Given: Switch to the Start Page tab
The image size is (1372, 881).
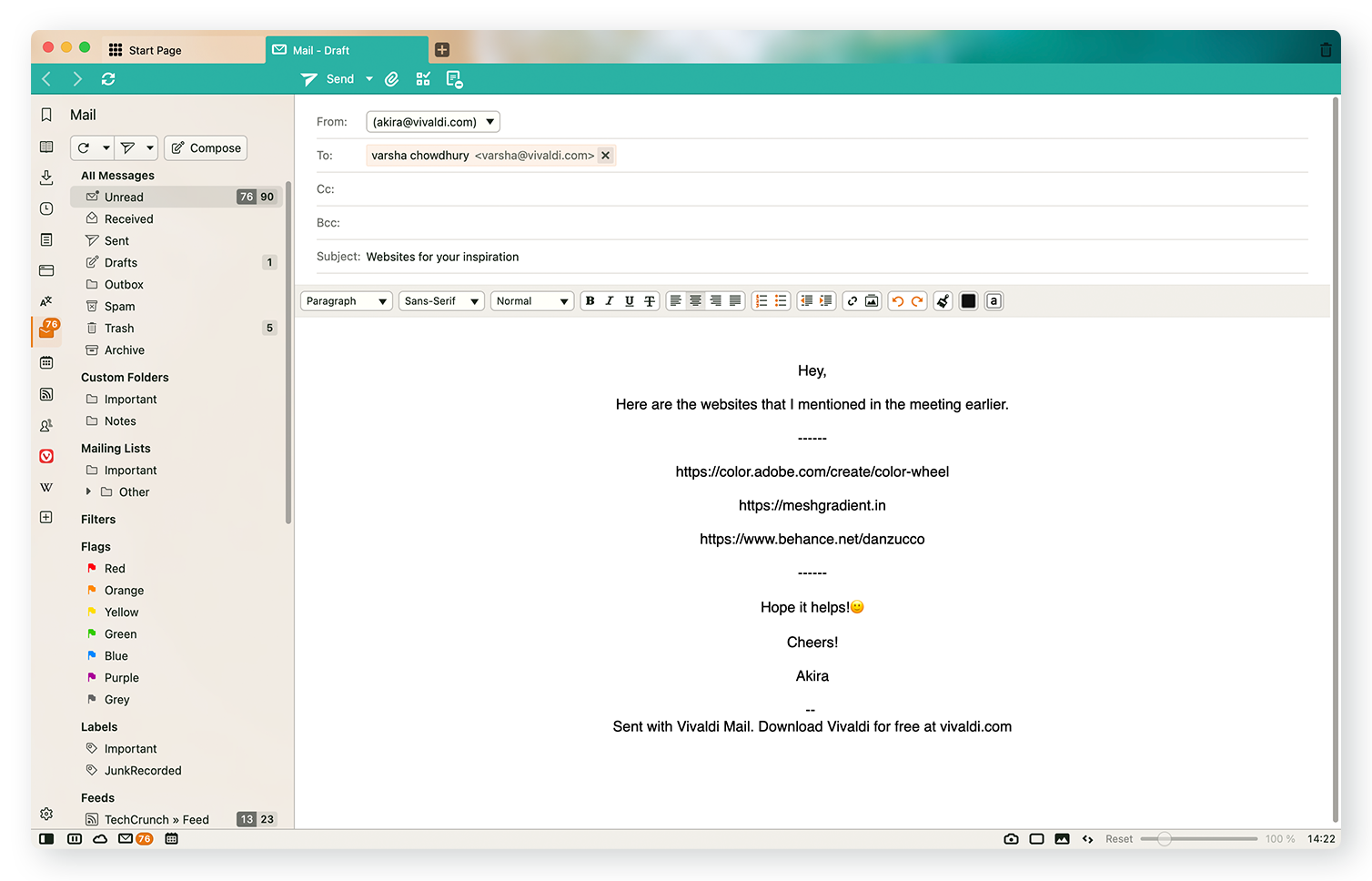Looking at the screenshot, I should pos(155,50).
